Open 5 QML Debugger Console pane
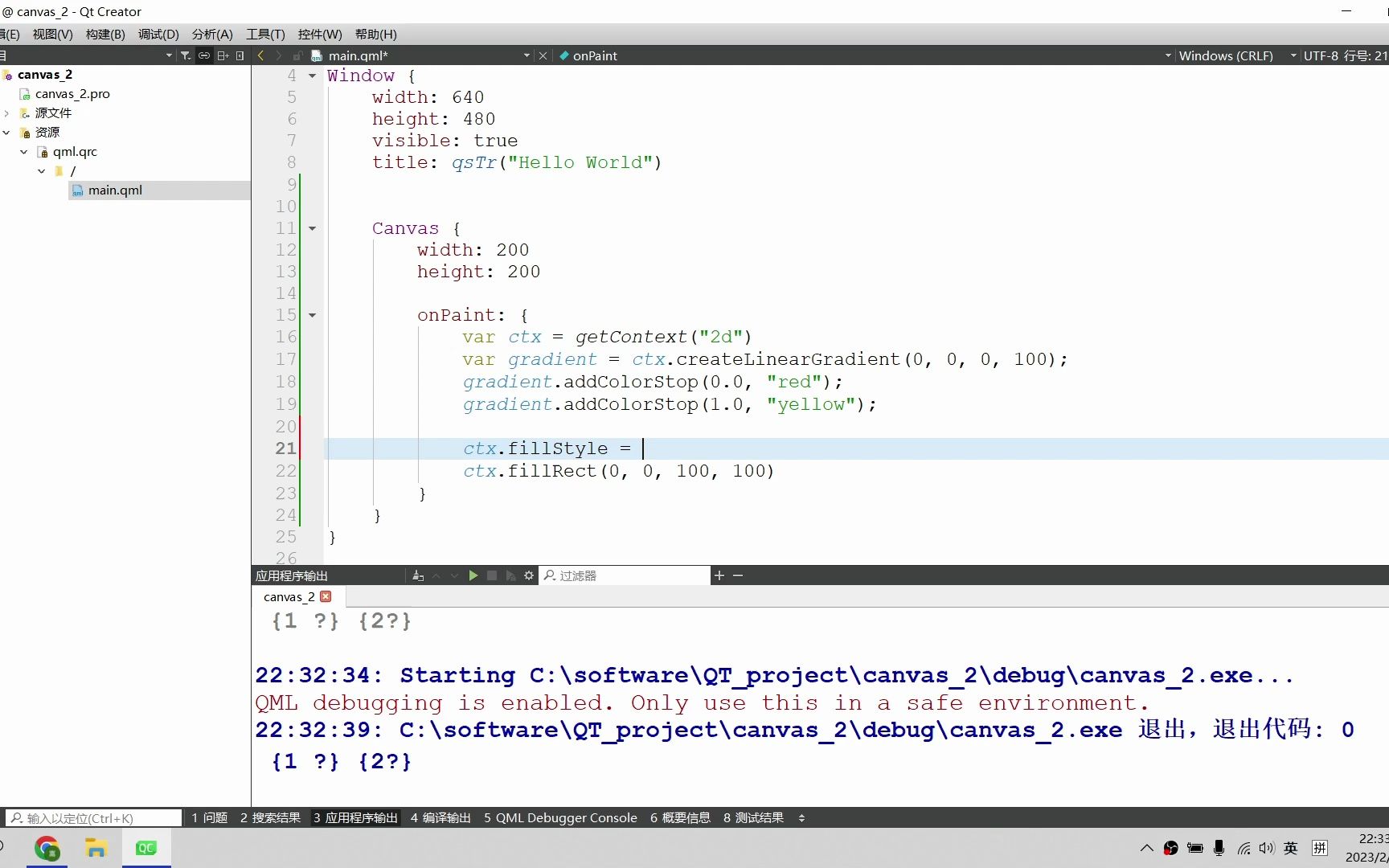Screen dimensions: 1389x868 560,818
